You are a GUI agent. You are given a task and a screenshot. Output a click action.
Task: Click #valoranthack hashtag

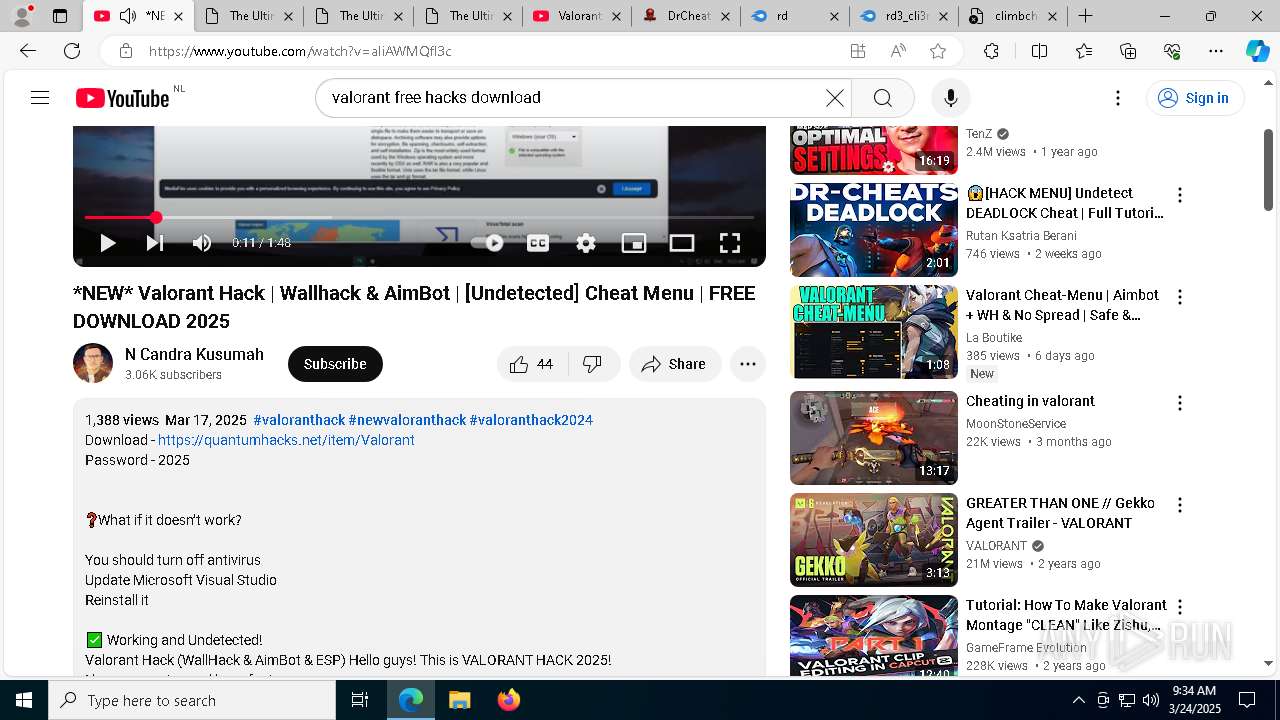click(x=299, y=420)
